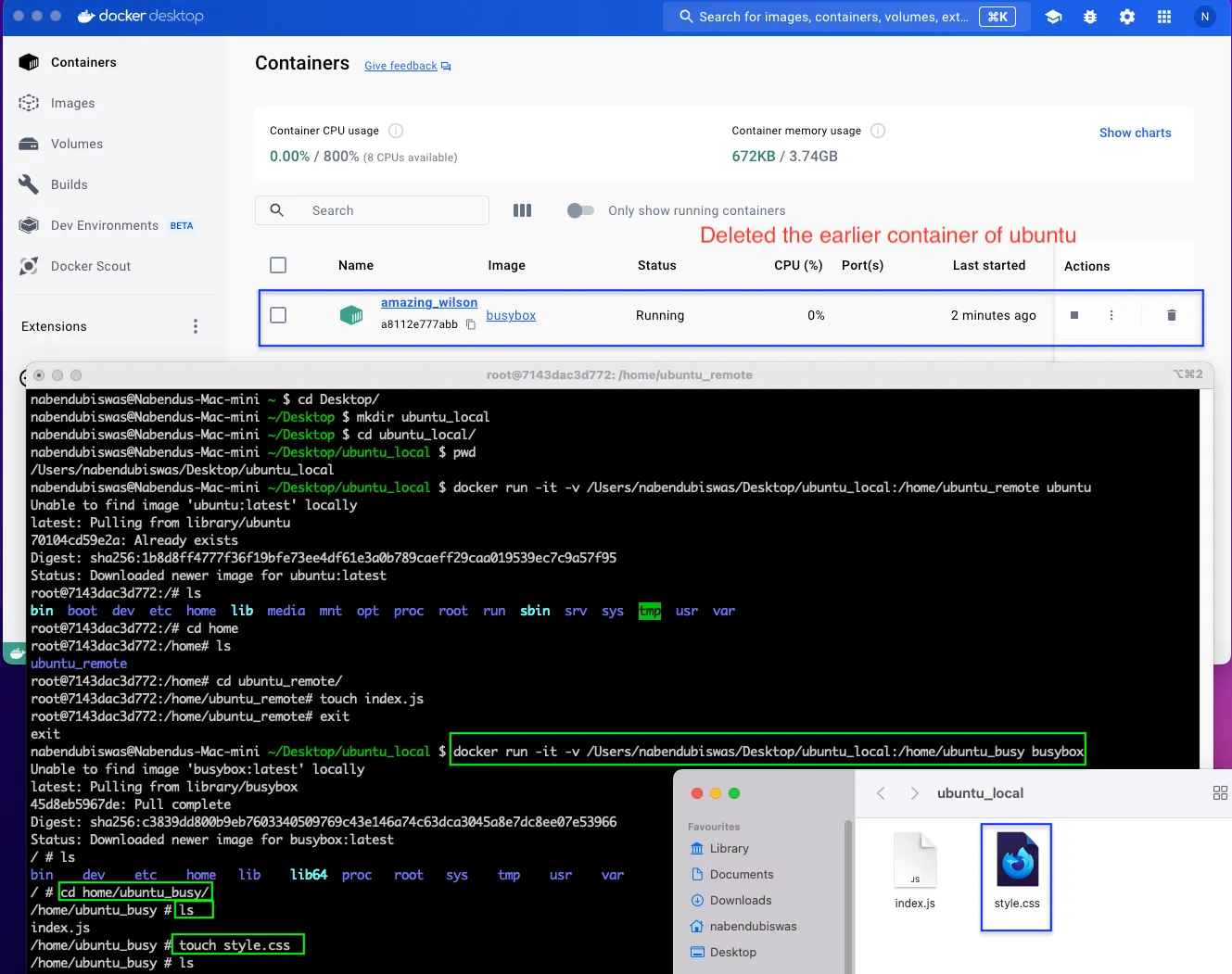This screenshot has width=1232, height=974.
Task: Click the search magnifier in containers search
Action: [x=277, y=210]
